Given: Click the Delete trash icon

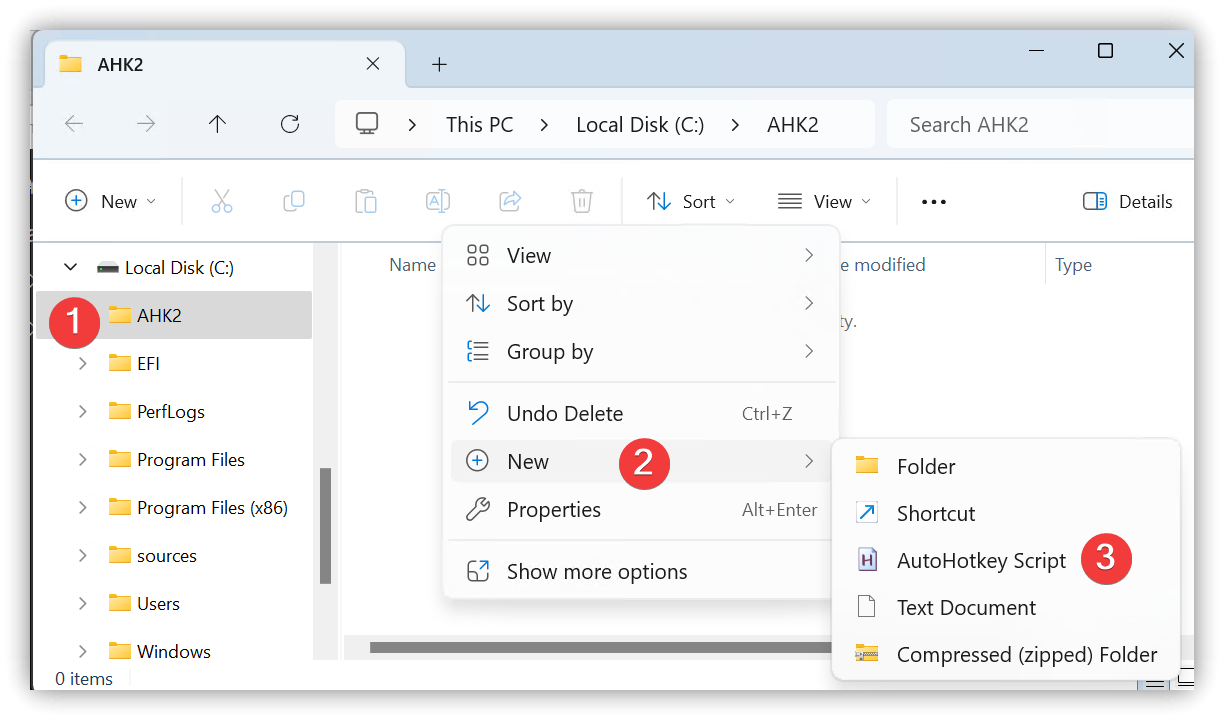Looking at the screenshot, I should (x=582, y=201).
